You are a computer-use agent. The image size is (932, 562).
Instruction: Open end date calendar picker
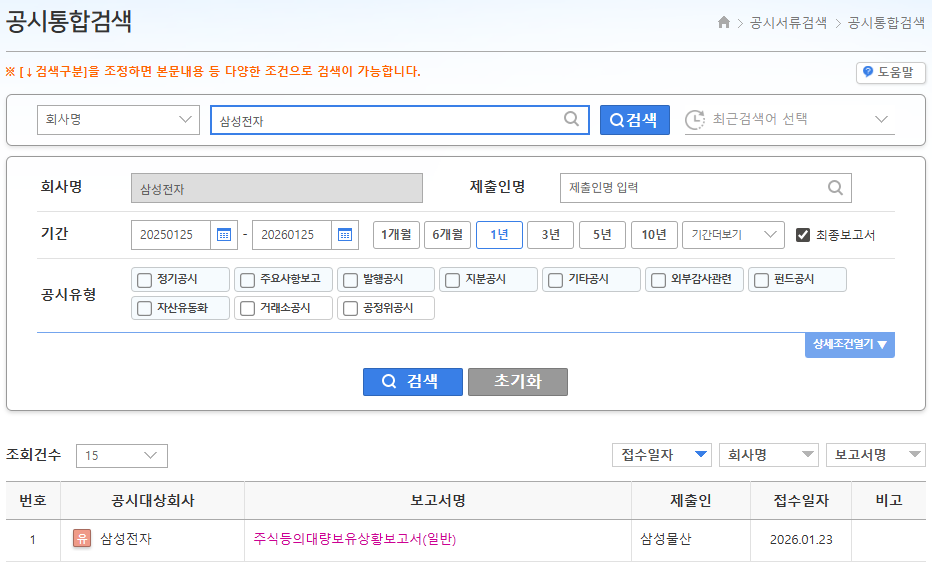pos(345,235)
